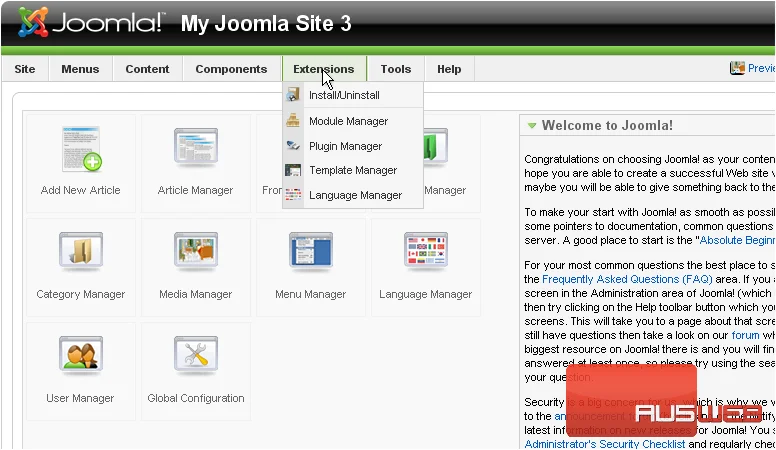
Task: Click the User Manager label
Action: tap(80, 398)
